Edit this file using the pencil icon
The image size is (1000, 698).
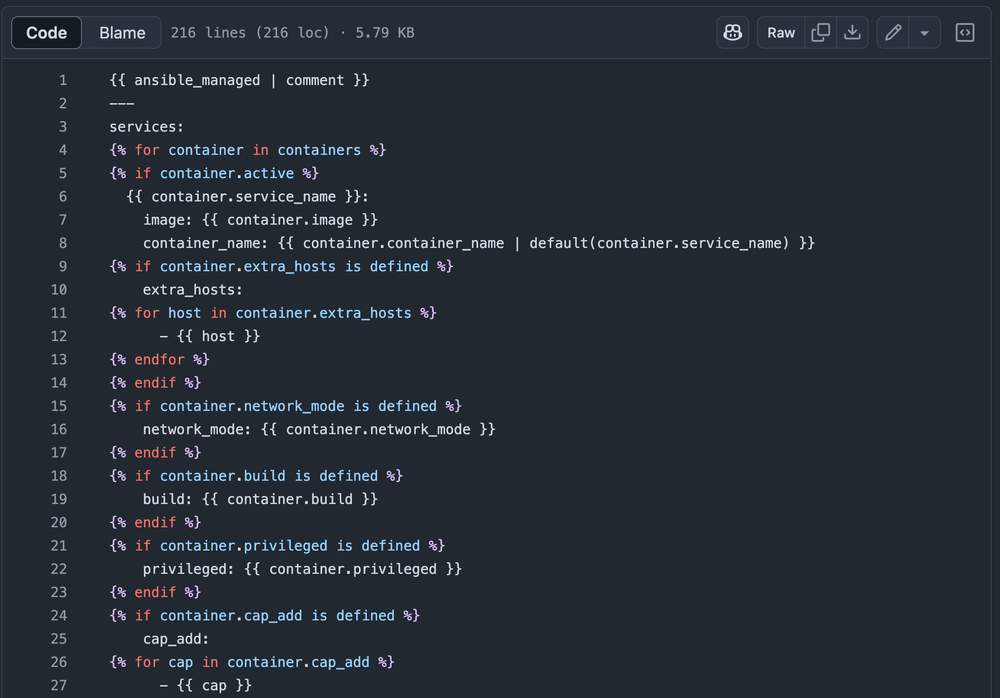893,32
